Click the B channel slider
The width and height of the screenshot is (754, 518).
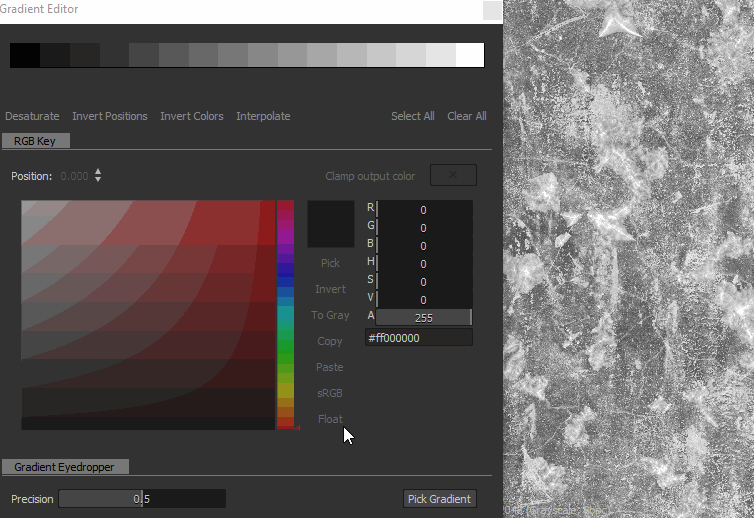(x=424, y=246)
